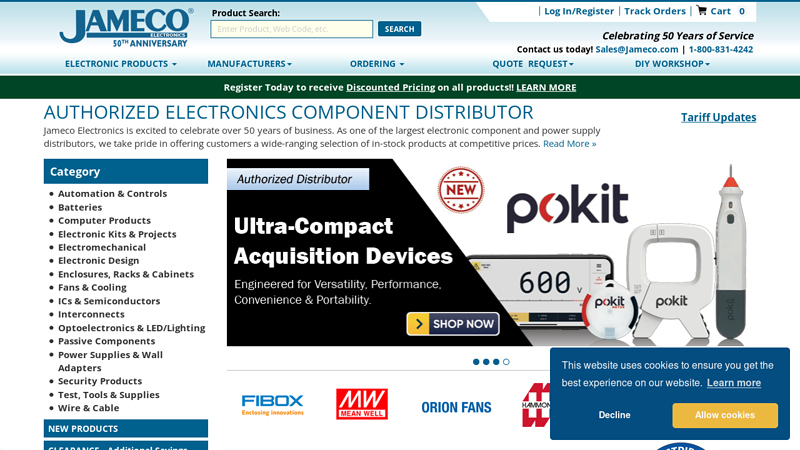Viewport: 800px width, 450px height.
Task: Click Learn more in cookie notice
Action: (734, 383)
